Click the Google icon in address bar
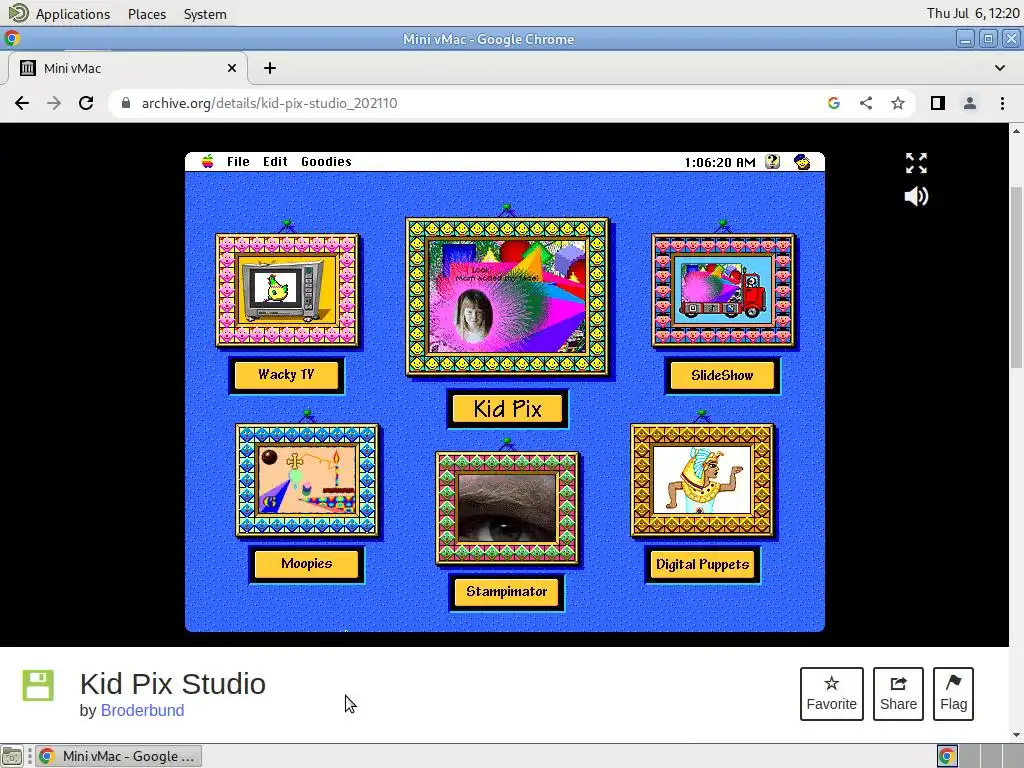The image size is (1024, 768). pos(833,103)
